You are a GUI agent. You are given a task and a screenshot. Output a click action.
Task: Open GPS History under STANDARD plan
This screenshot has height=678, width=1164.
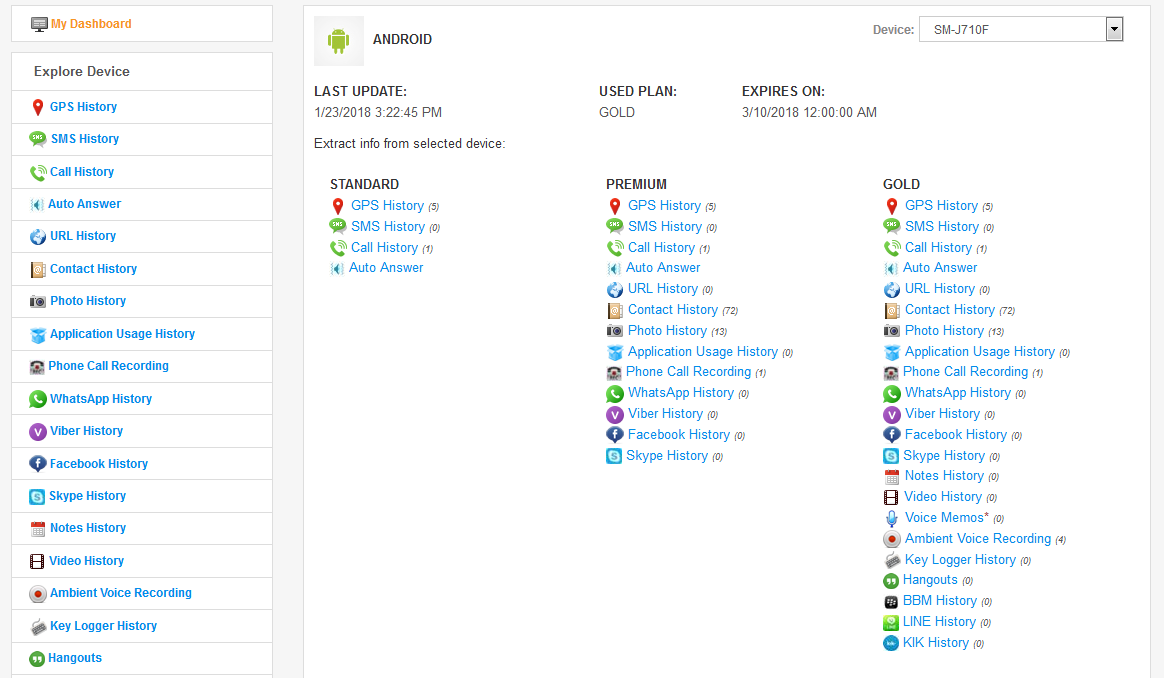(388, 206)
